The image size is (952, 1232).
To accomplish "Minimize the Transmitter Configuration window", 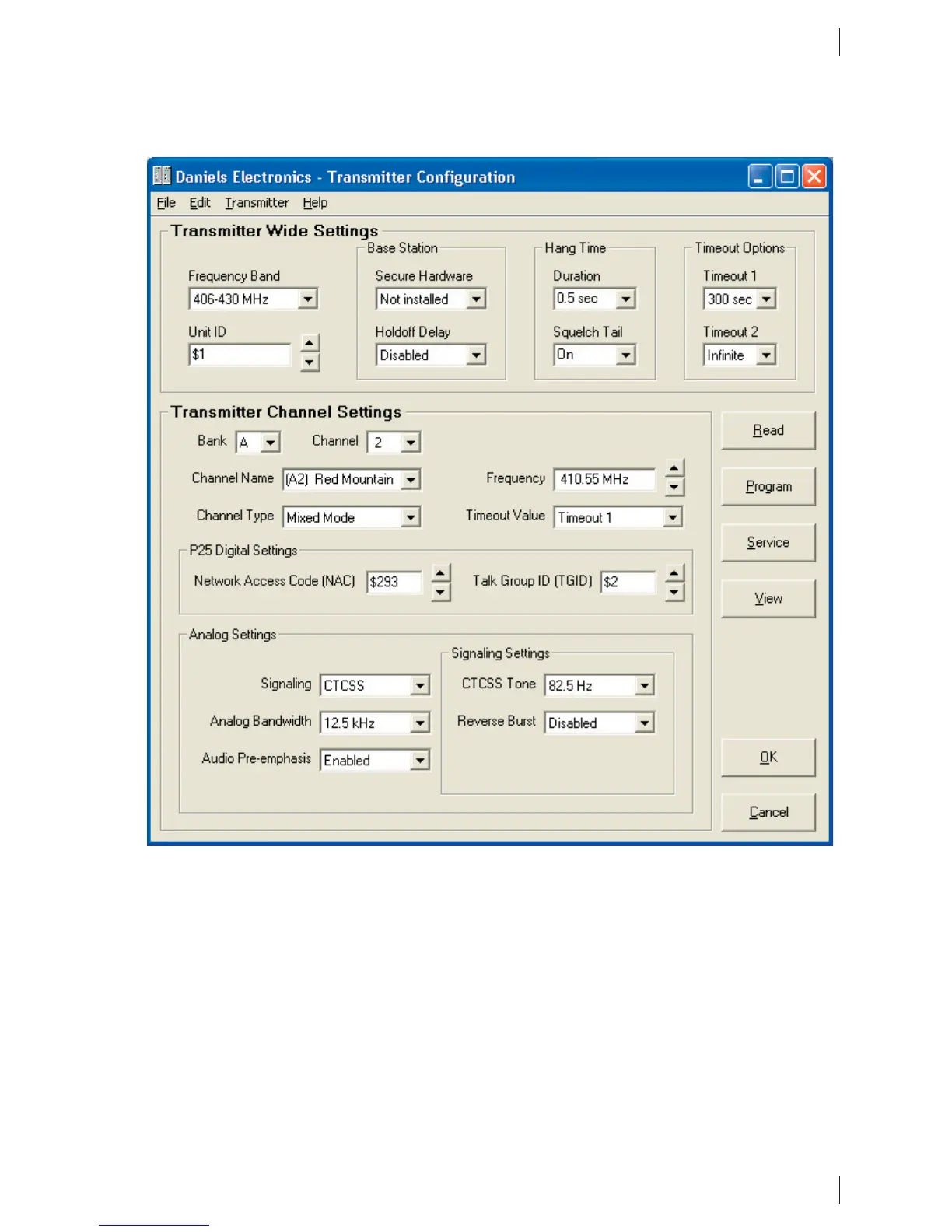I will click(x=760, y=177).
